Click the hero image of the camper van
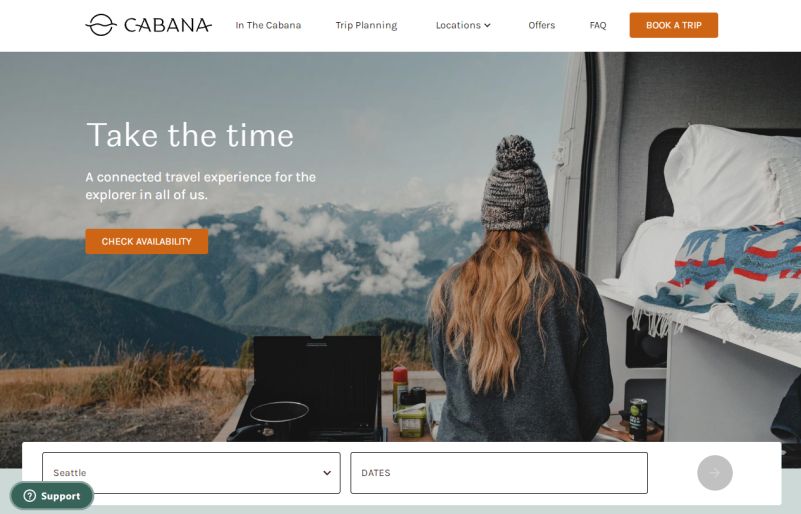Image resolution: width=801 pixels, height=514 pixels. click(x=400, y=246)
